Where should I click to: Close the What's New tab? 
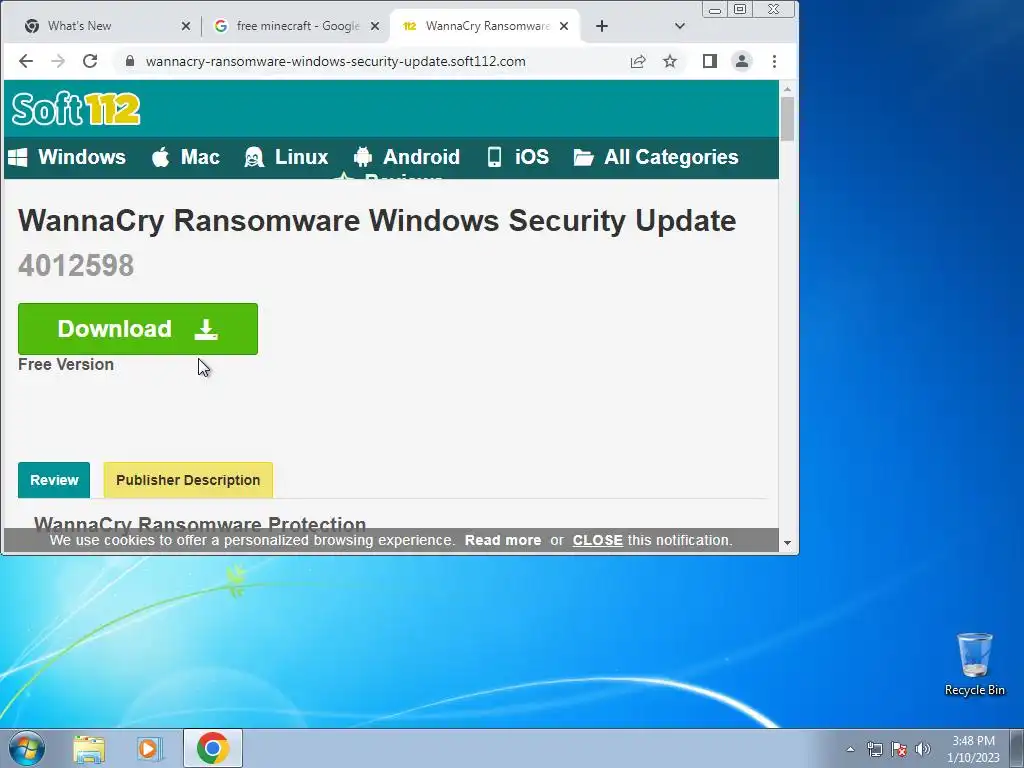pyautogui.click(x=186, y=26)
